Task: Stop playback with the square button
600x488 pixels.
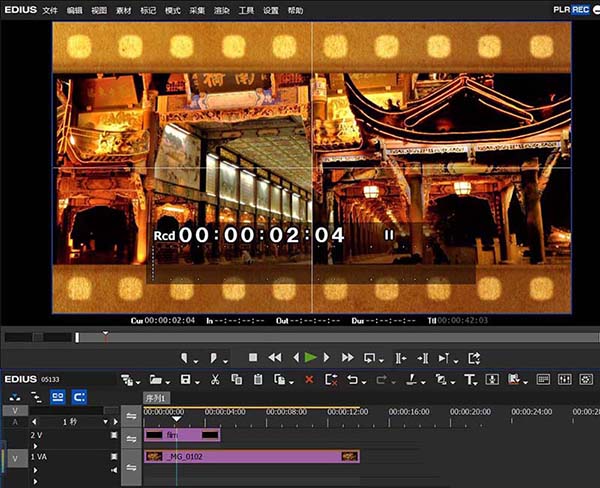Action: [253, 357]
